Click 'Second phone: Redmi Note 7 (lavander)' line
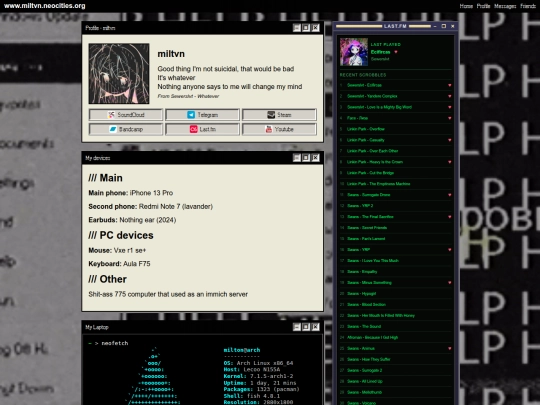The width and height of the screenshot is (540, 405). coord(150,206)
